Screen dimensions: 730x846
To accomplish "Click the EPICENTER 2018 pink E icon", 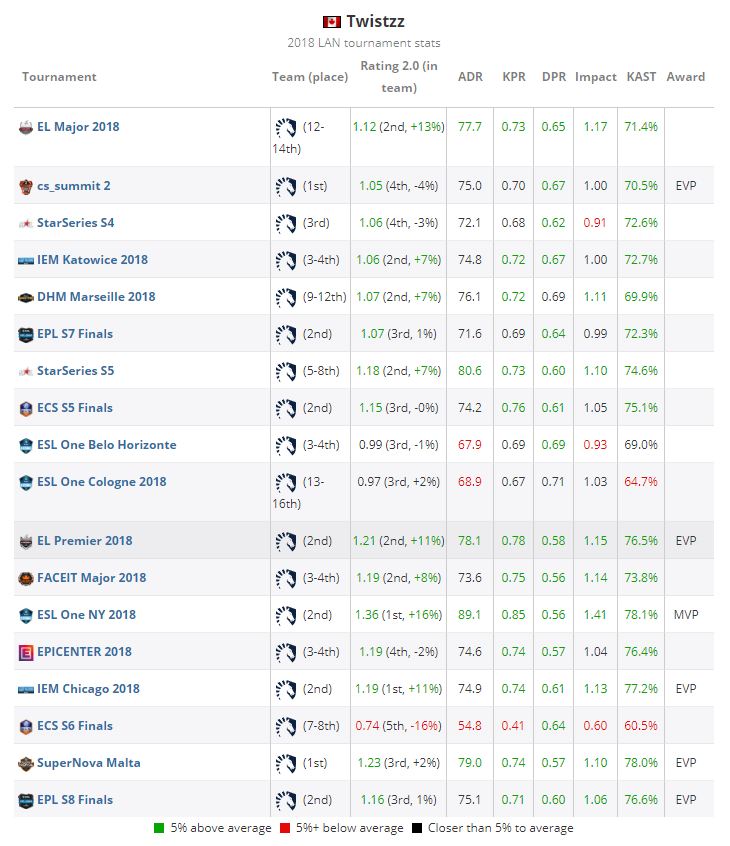I will click(26, 653).
